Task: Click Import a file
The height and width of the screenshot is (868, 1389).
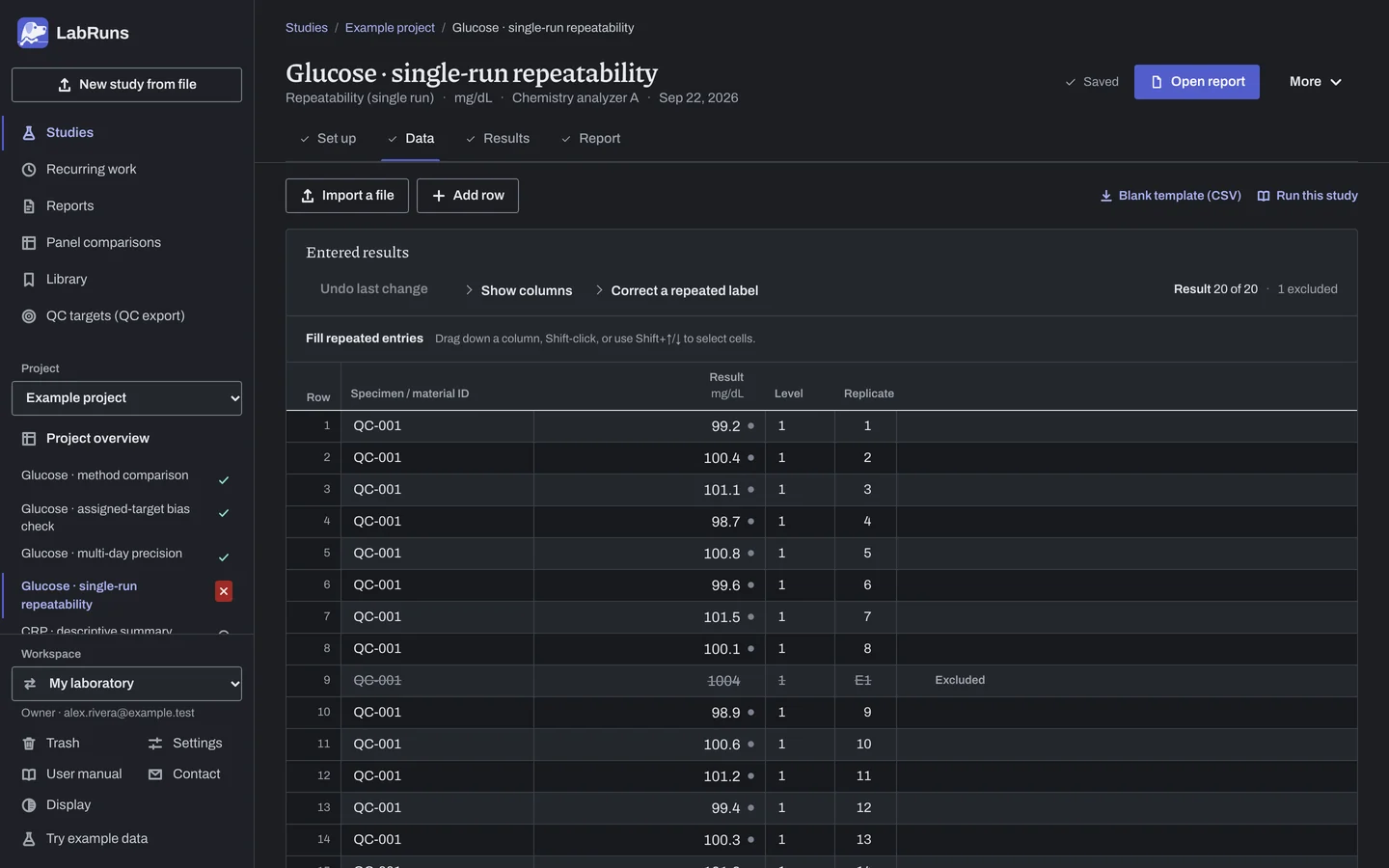Action: pos(347,196)
